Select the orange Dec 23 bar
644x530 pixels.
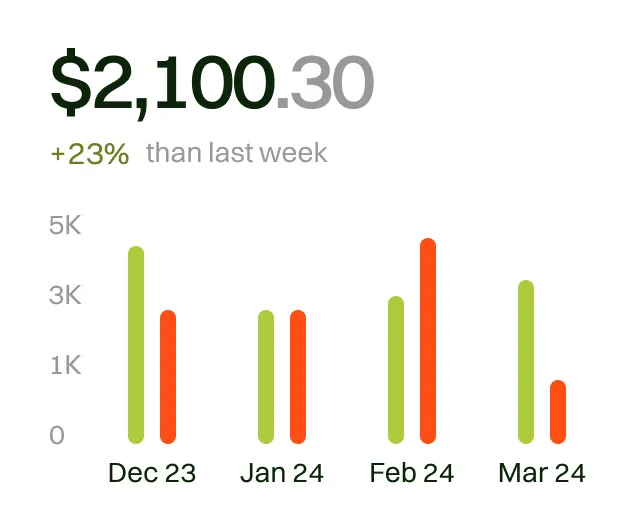click(168, 377)
